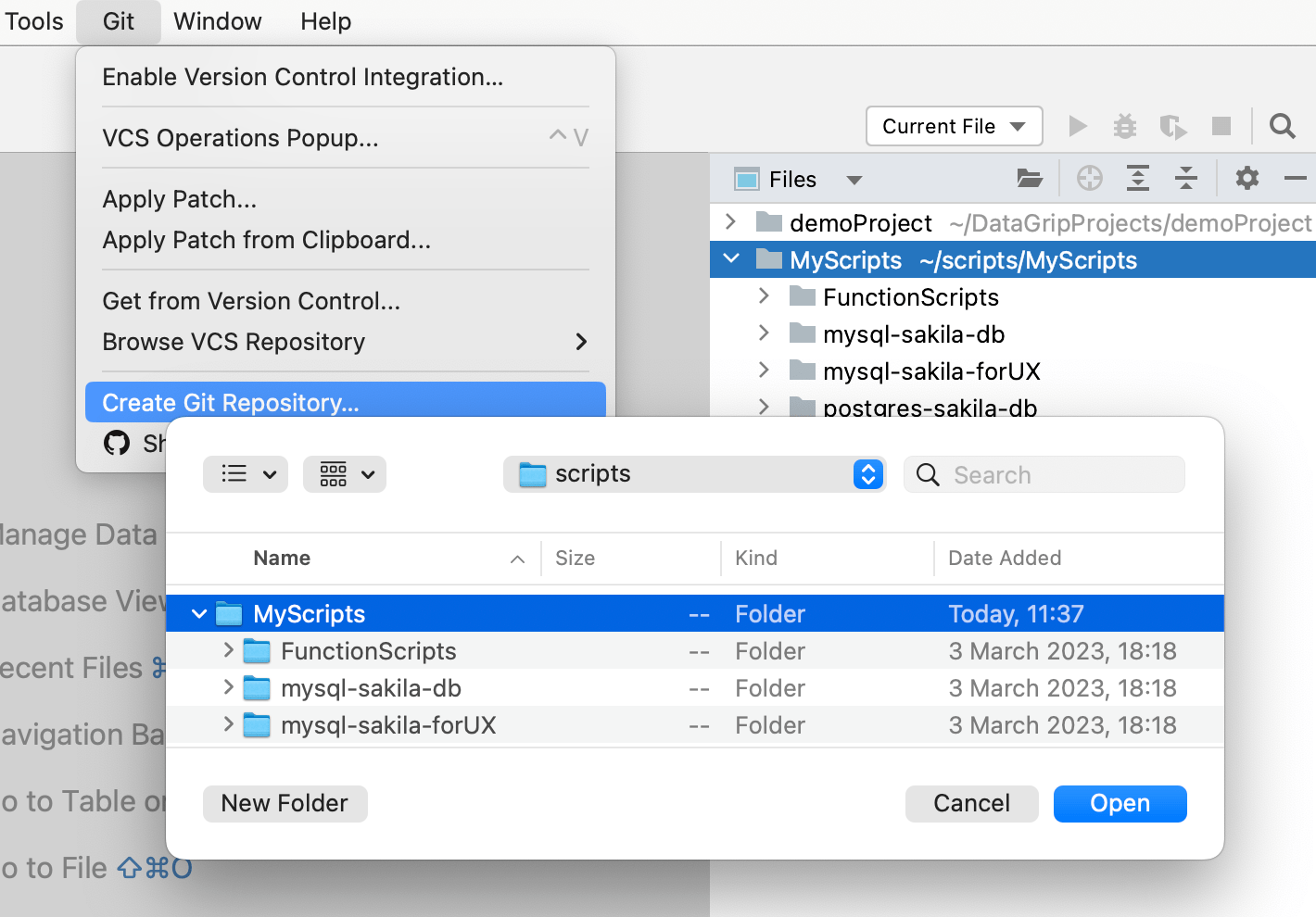The width and height of the screenshot is (1316, 917).
Task: Sort by the Kind column header
Action: [756, 558]
